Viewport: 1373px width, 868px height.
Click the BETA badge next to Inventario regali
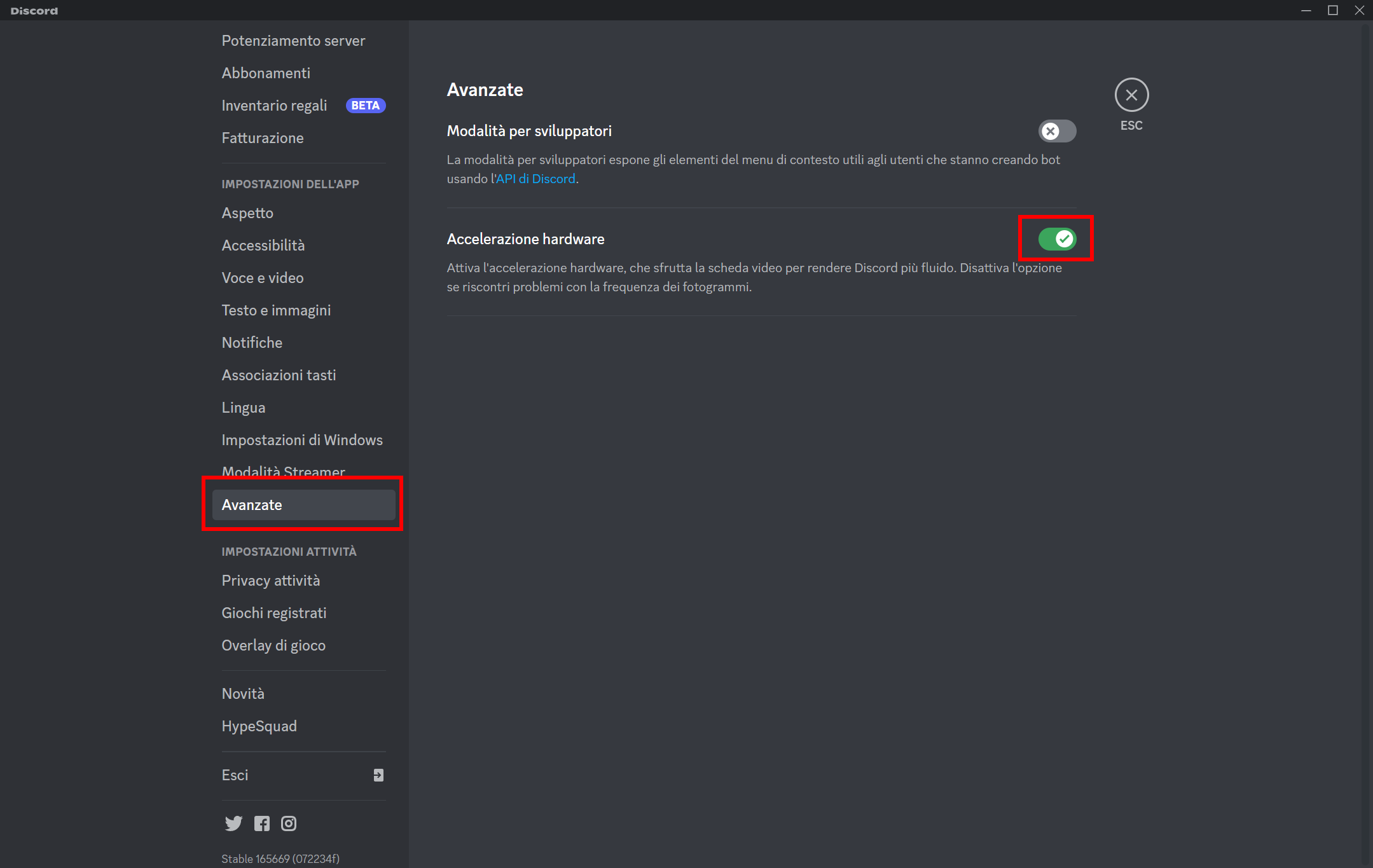coord(365,105)
